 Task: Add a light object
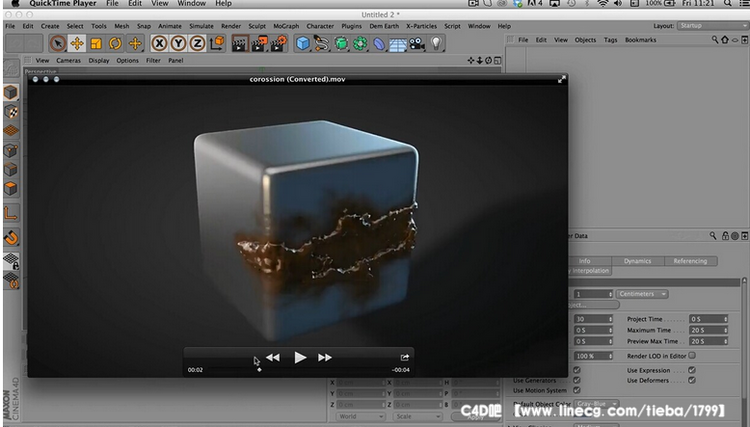point(436,44)
